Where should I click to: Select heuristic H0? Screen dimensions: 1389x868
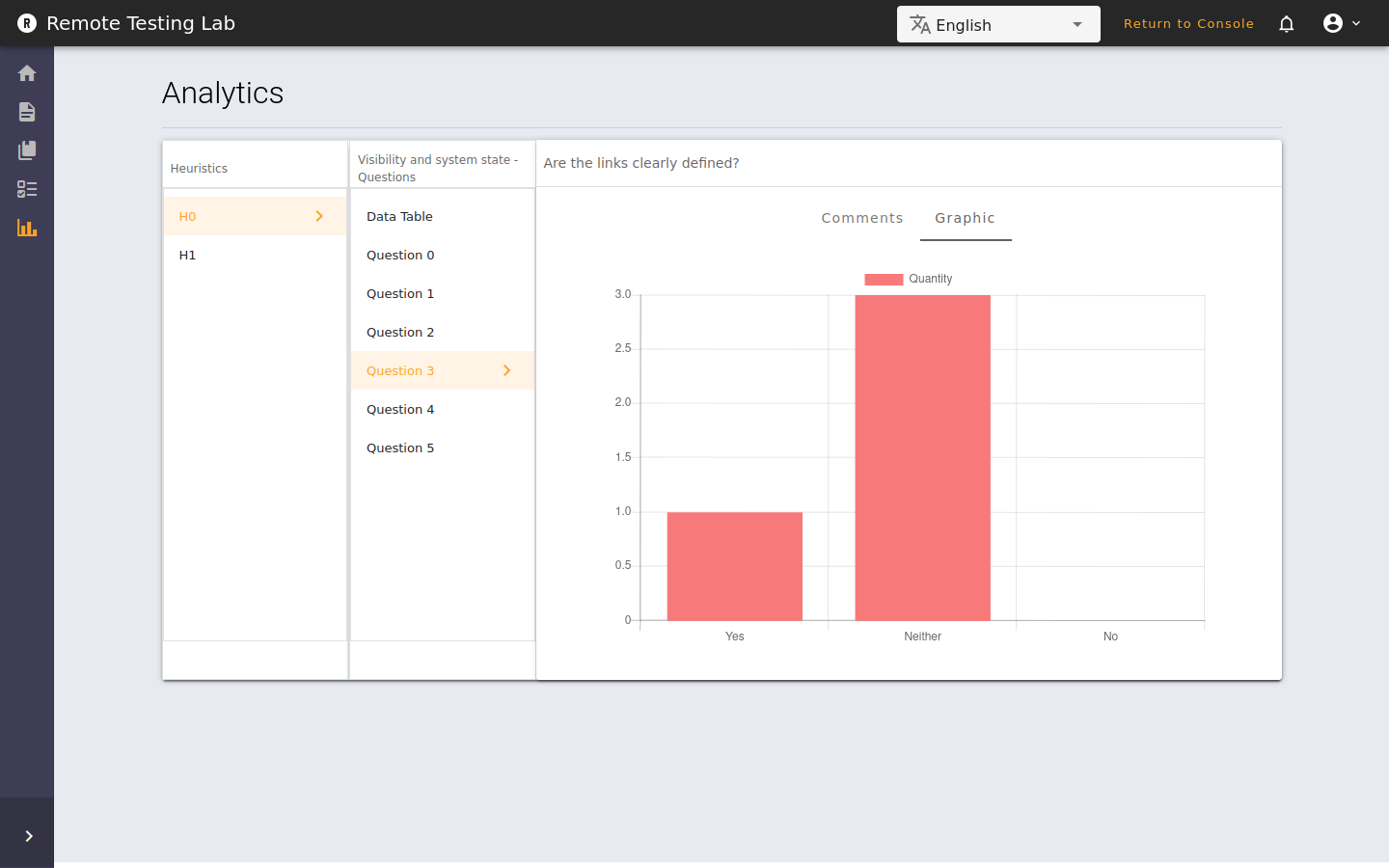255,216
